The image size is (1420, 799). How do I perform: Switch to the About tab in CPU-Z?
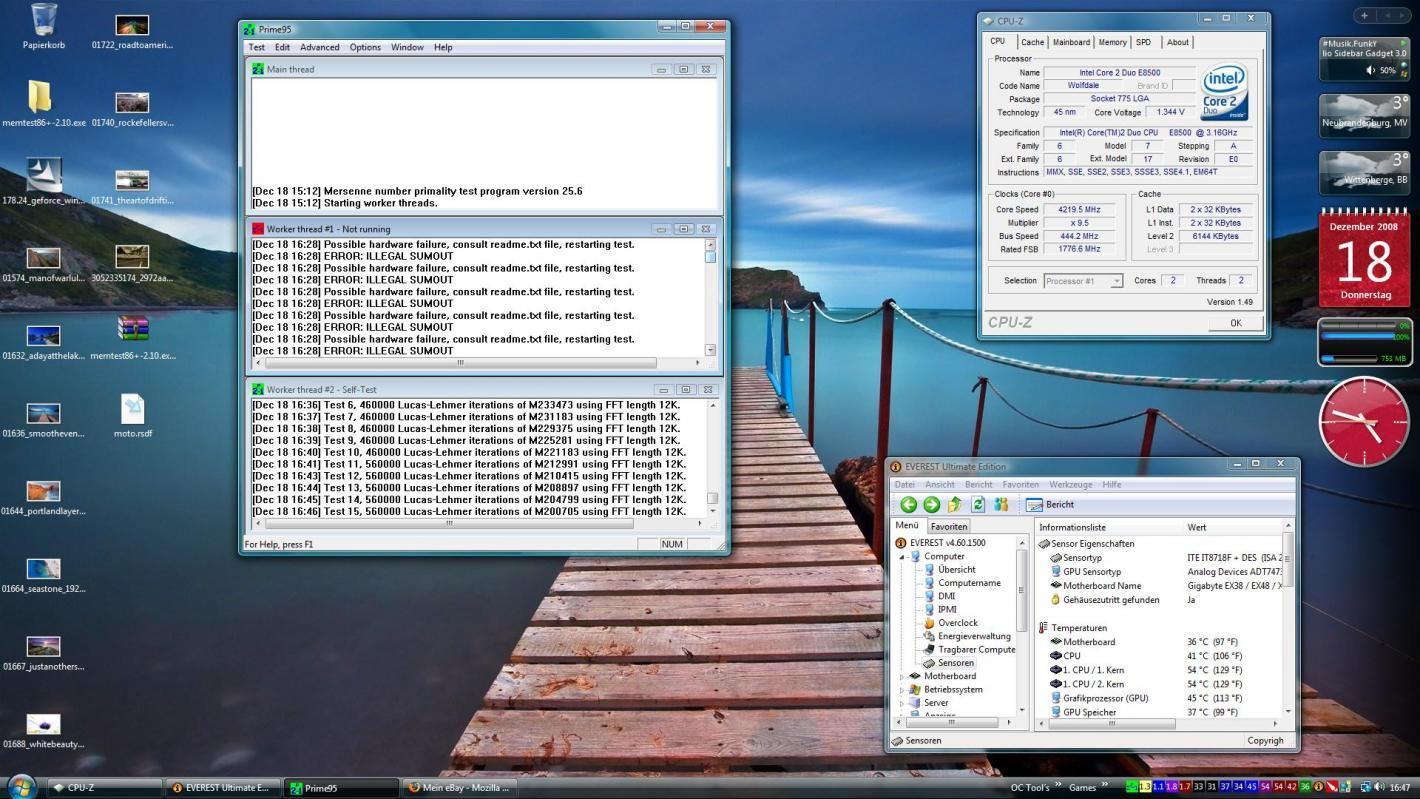point(1178,42)
